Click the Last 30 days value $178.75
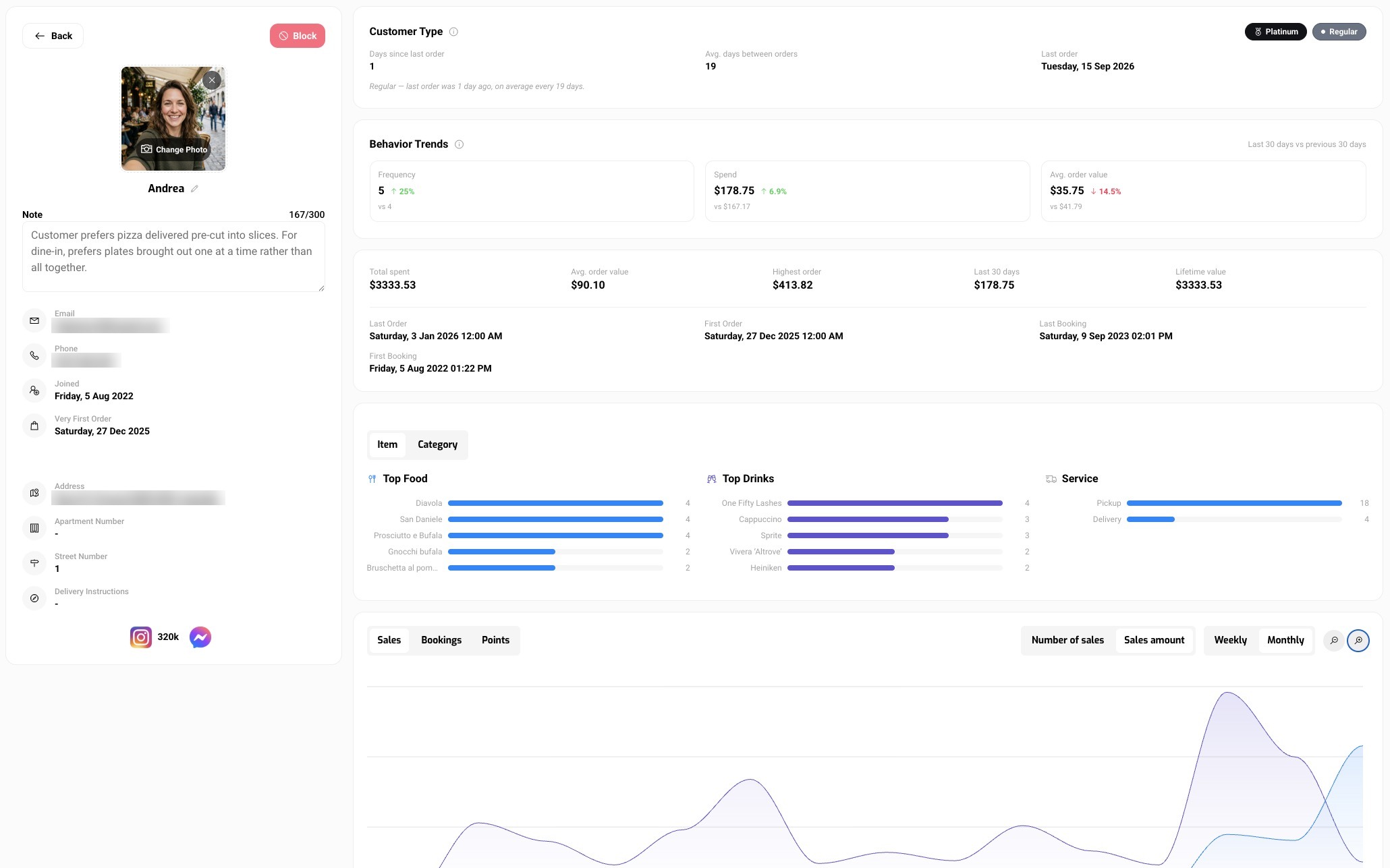This screenshot has width=1390, height=868. [x=994, y=285]
